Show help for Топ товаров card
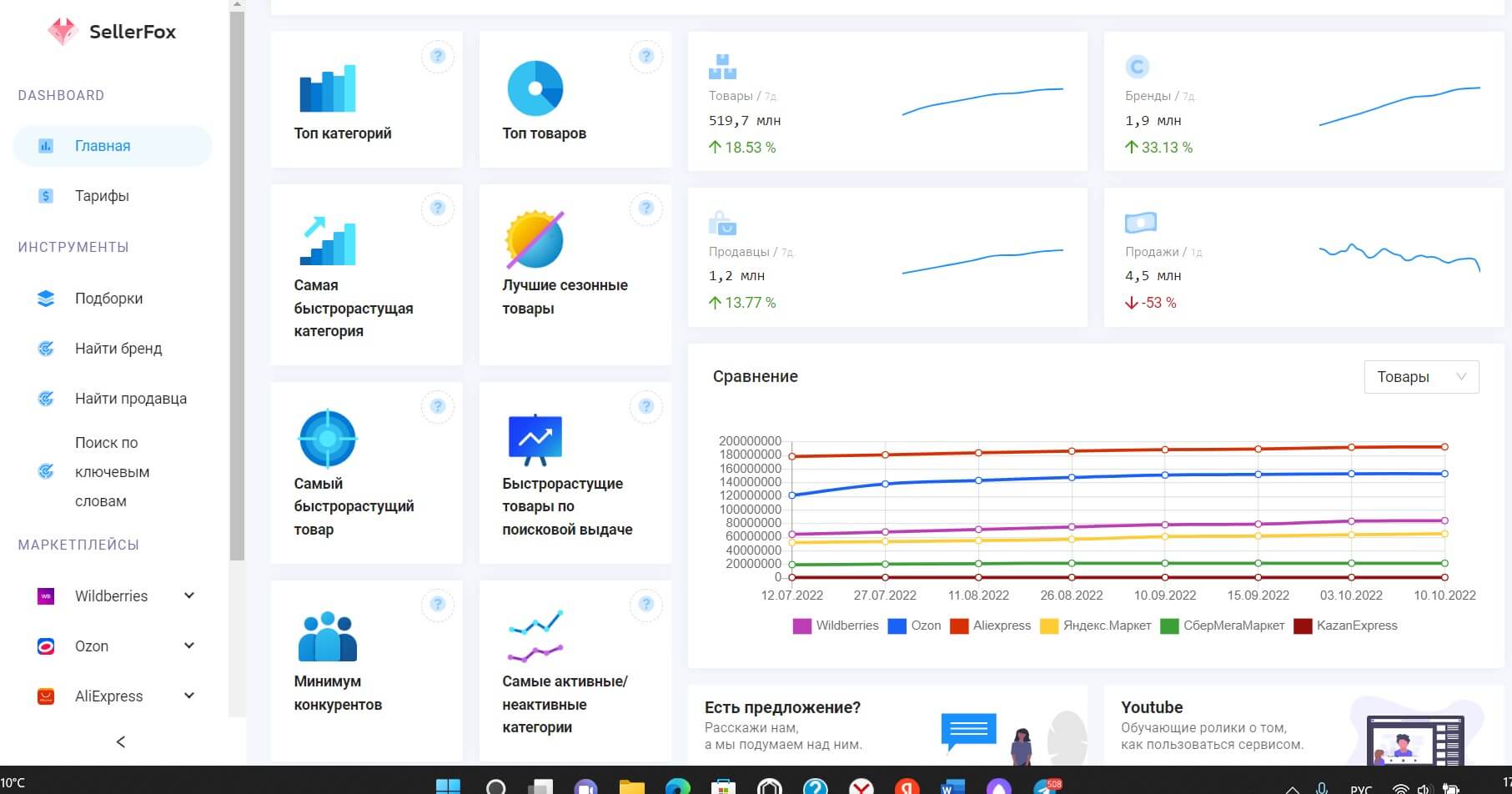Viewport: 1512px width, 794px height. tap(646, 57)
